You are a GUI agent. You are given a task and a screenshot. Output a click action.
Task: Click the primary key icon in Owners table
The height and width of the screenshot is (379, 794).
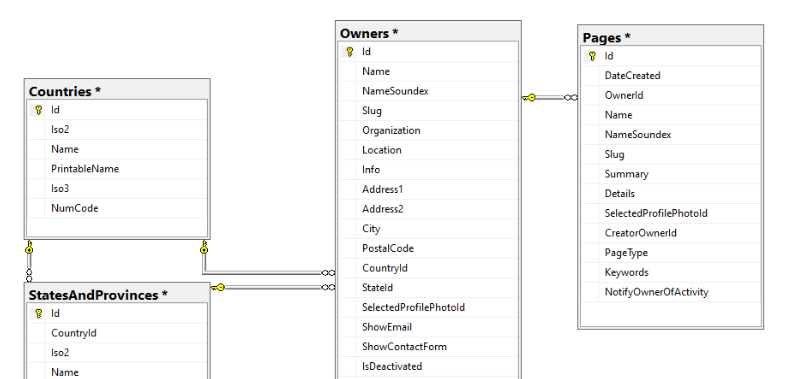click(349, 52)
